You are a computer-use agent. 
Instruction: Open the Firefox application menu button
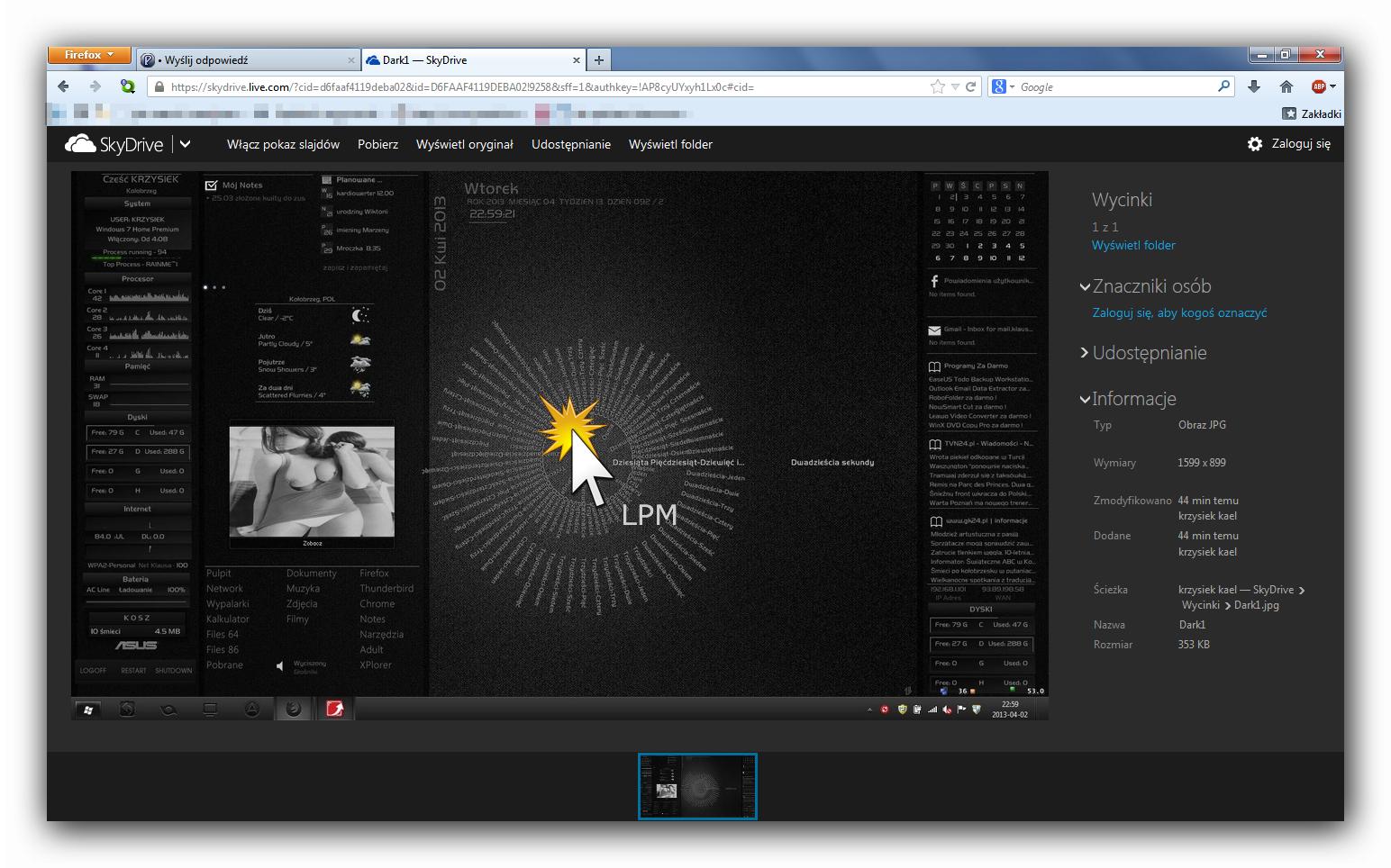pos(89,55)
